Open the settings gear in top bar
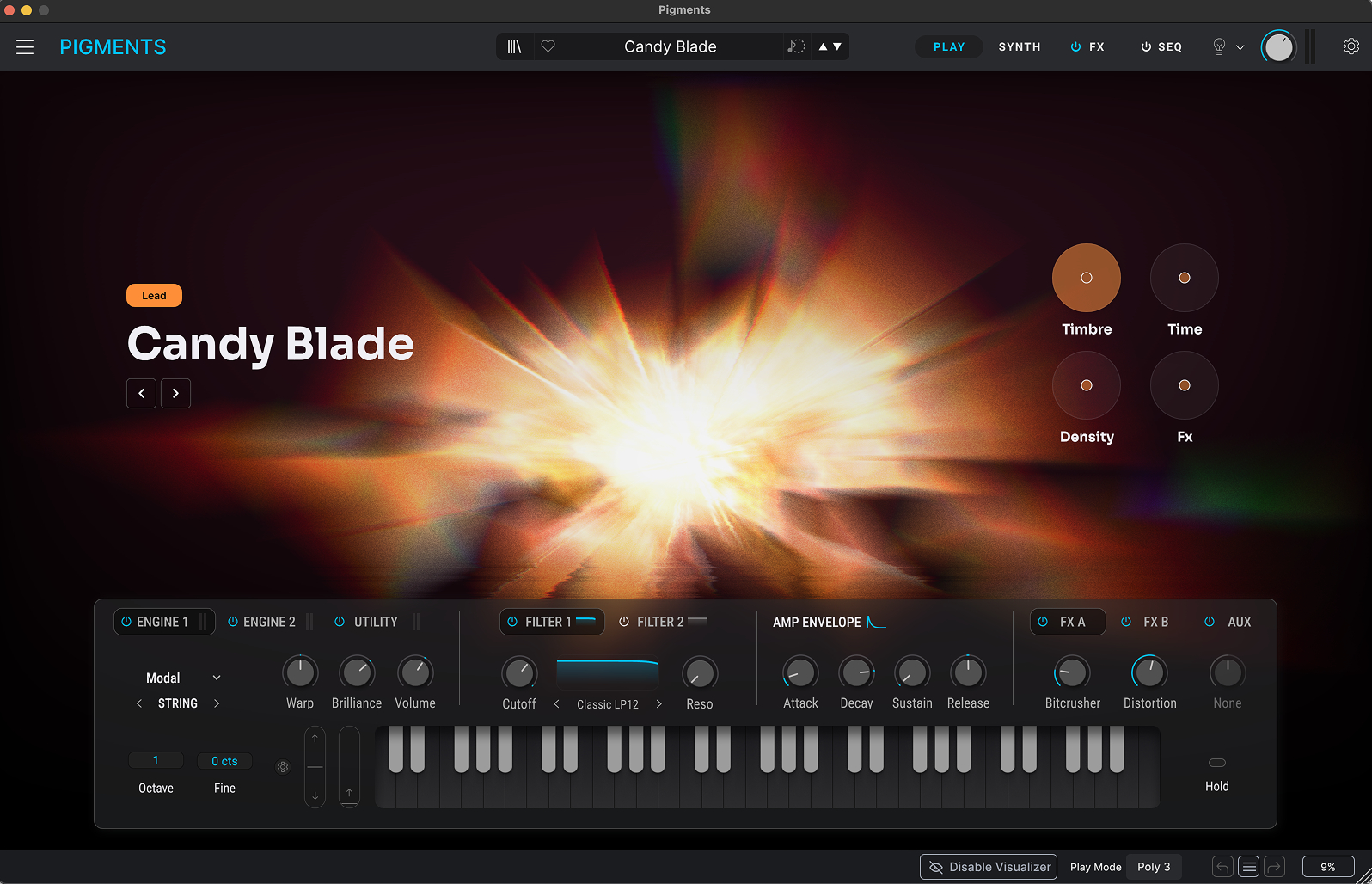Viewport: 1372px width, 884px height. [1351, 46]
